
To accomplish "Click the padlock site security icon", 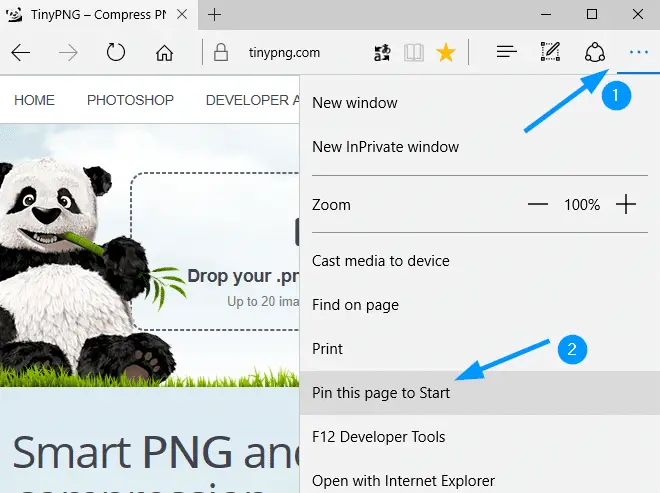I will pyautogui.click(x=221, y=53).
